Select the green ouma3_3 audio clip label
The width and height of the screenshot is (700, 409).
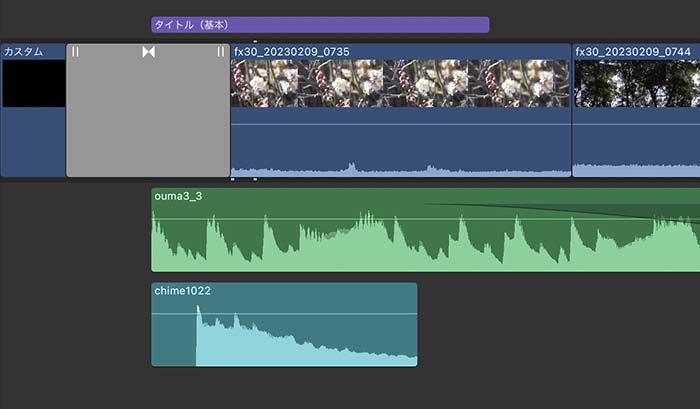point(178,196)
